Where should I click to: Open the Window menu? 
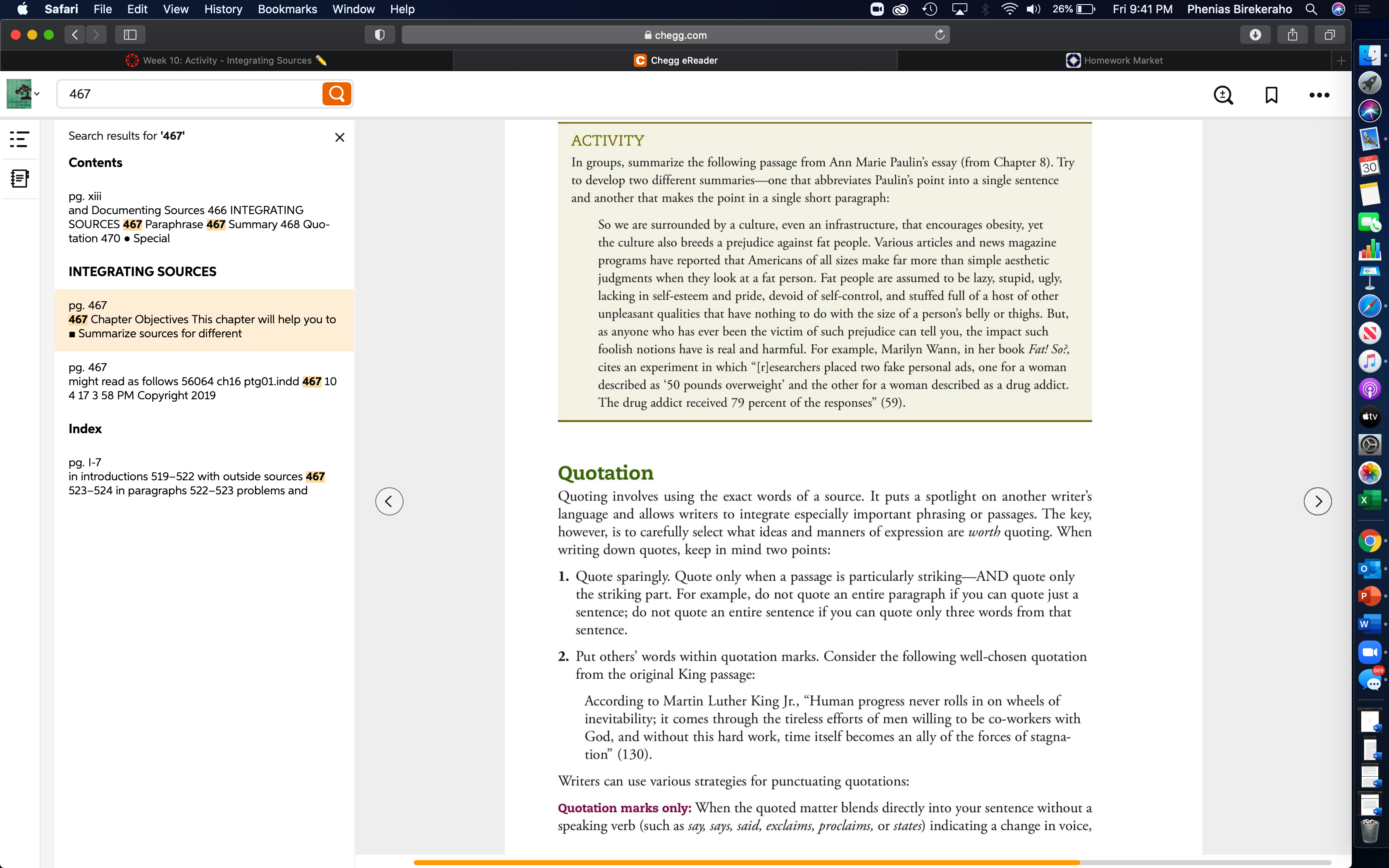click(x=353, y=9)
